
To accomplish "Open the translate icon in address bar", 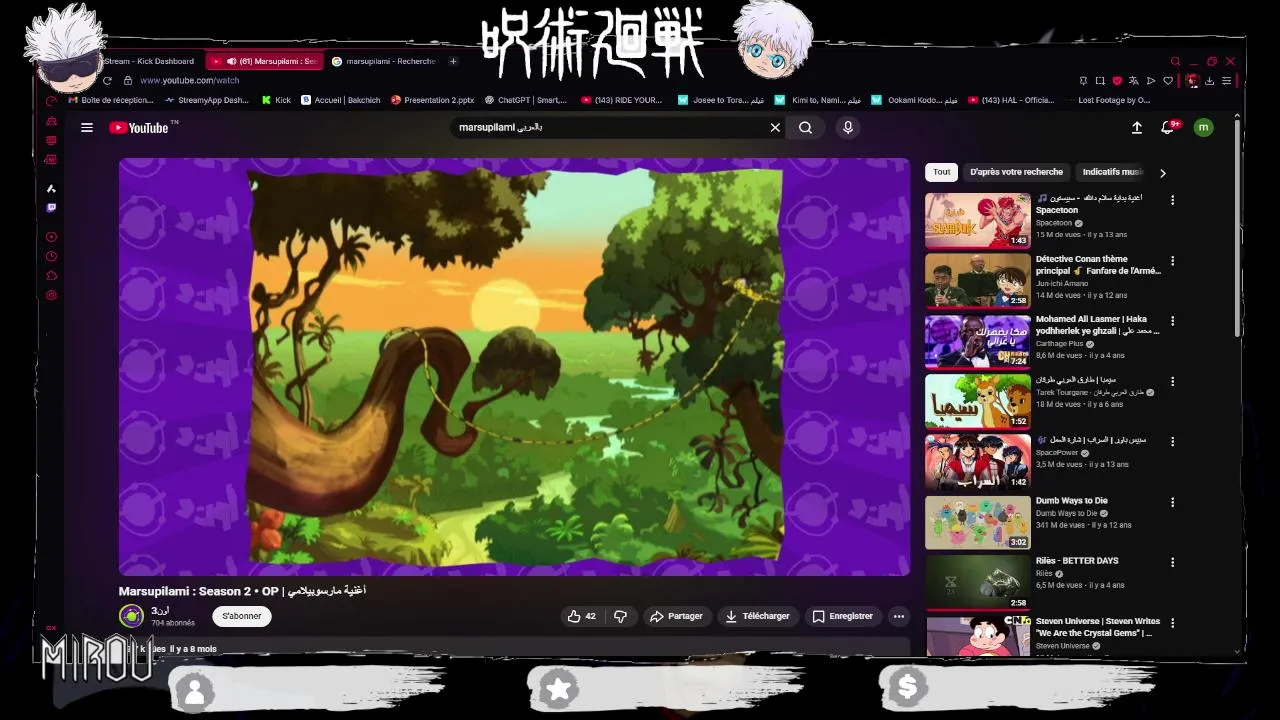I will click(1134, 81).
